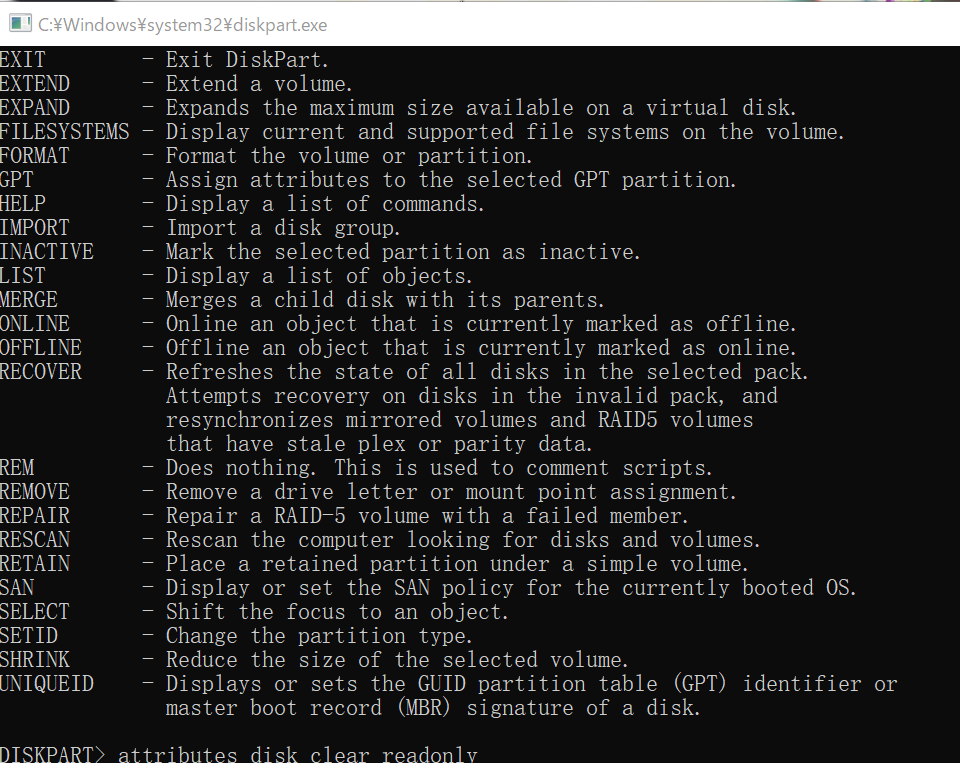Click the EXIT command in the list
The image size is (960, 763).
(x=23, y=60)
